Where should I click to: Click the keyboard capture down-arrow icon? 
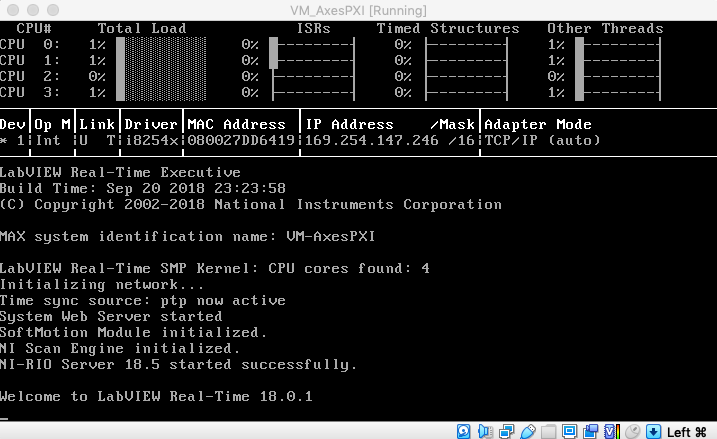[x=653, y=431]
